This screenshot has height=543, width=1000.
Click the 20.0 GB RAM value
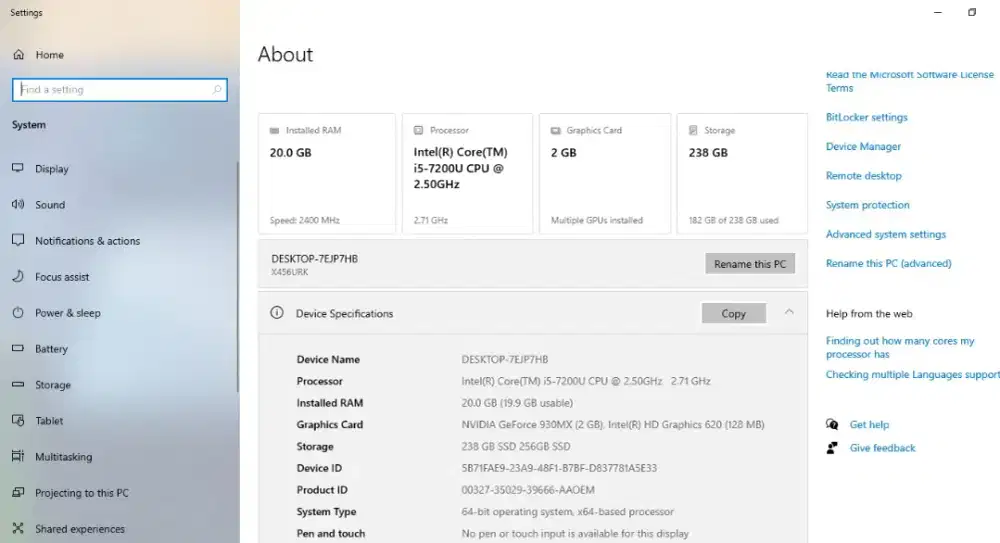[x=290, y=152]
